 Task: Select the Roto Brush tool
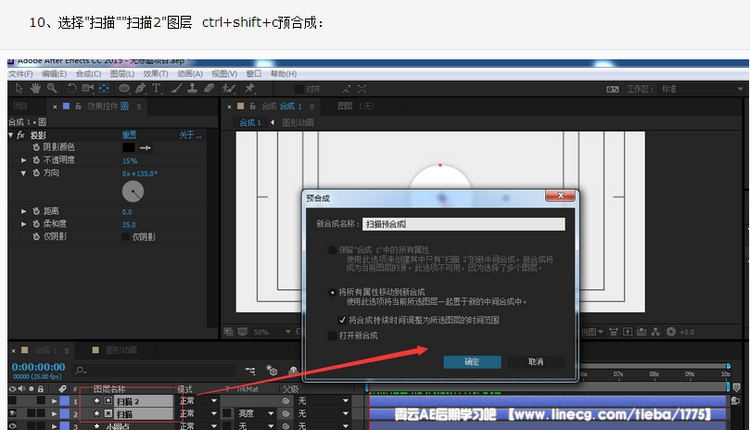click(x=229, y=88)
